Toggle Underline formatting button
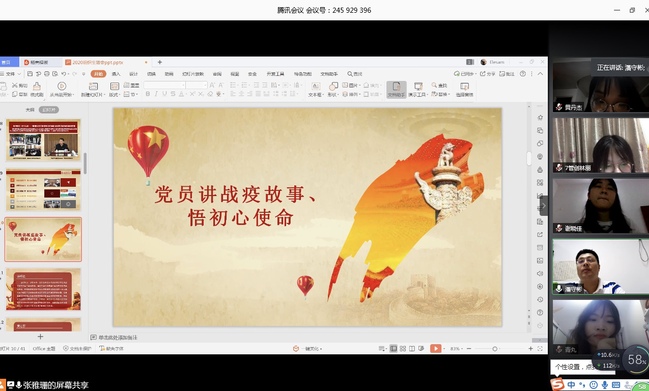Viewport: 649px width, 391px height. click(164, 94)
